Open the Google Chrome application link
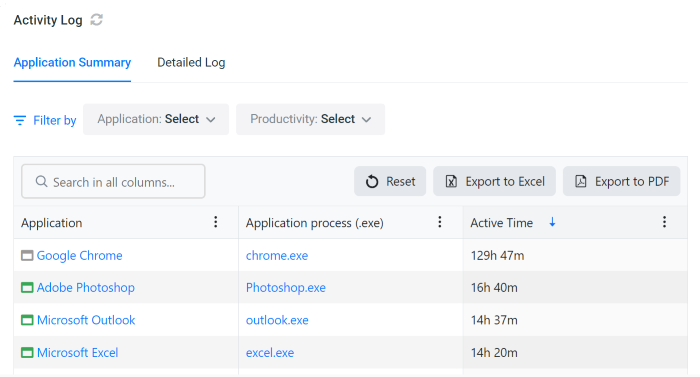Screen dimensions: 700x377 (x=79, y=256)
